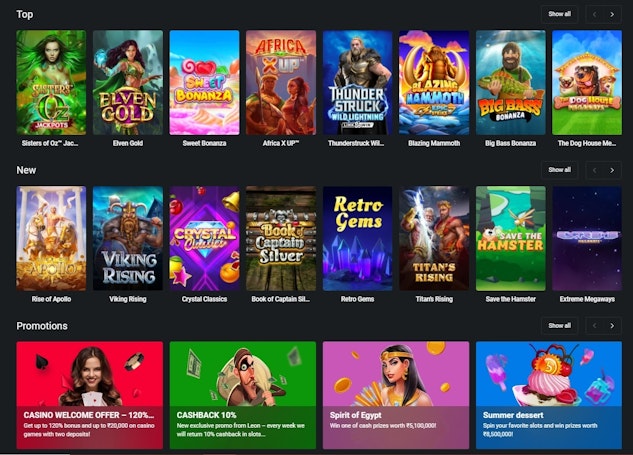Open the Summer dessert promotion banner
This screenshot has height=455, width=633.
(x=549, y=395)
